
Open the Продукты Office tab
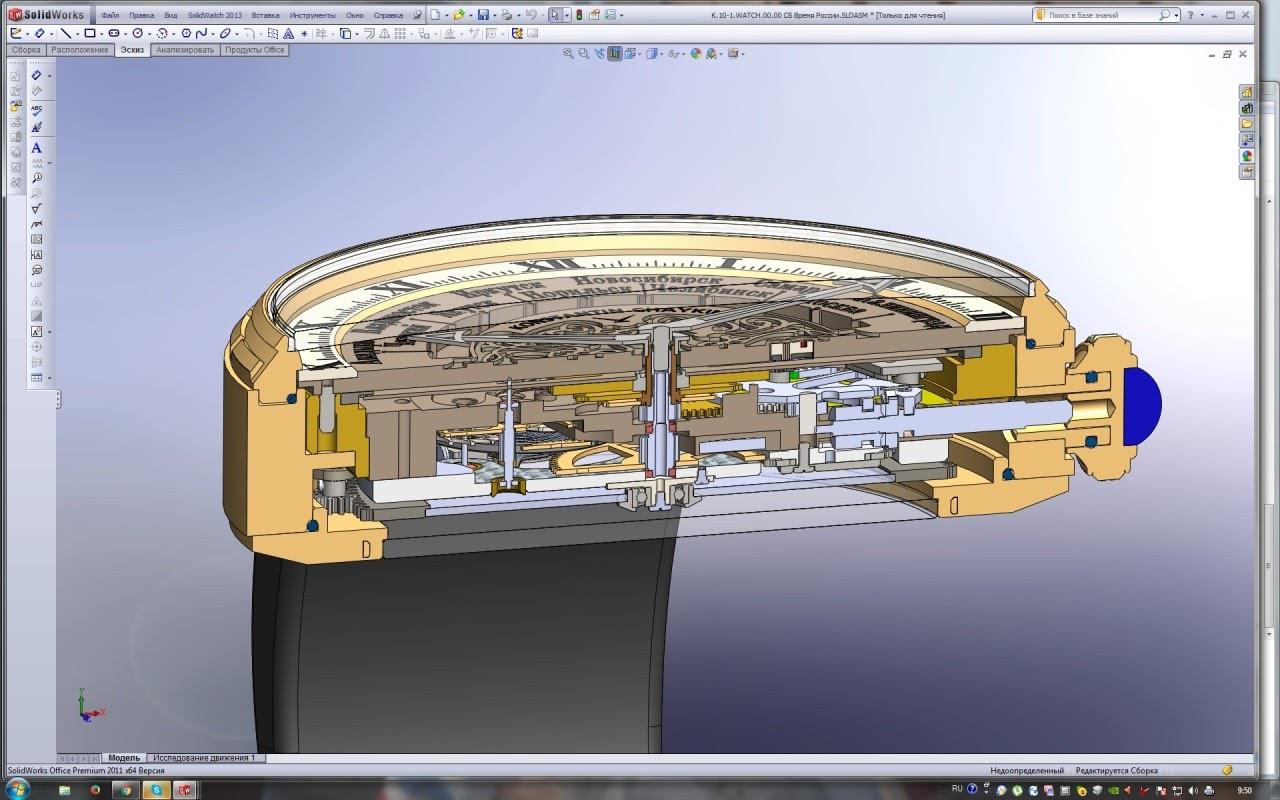click(255, 50)
